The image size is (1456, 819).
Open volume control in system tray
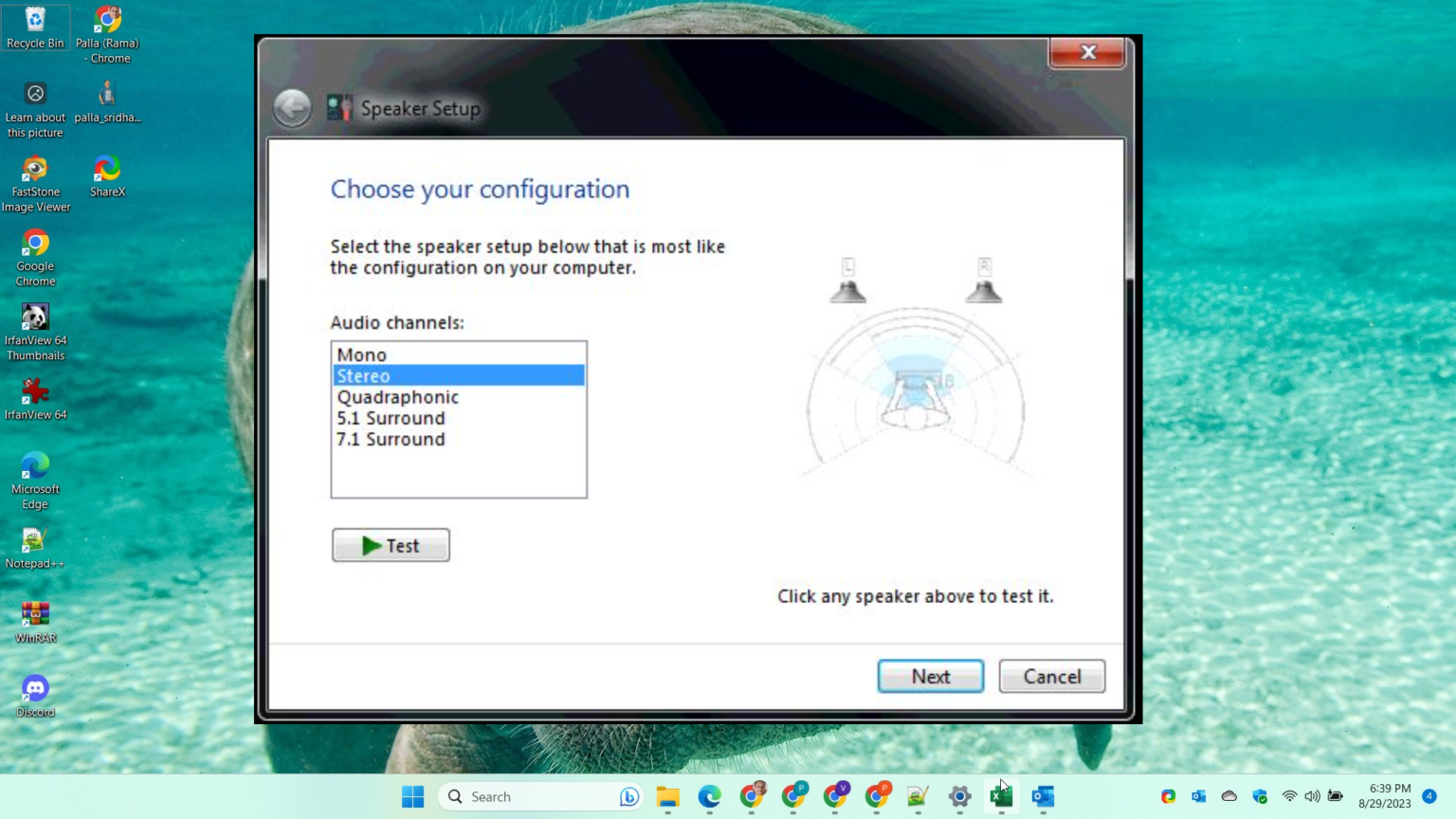pyautogui.click(x=1312, y=796)
